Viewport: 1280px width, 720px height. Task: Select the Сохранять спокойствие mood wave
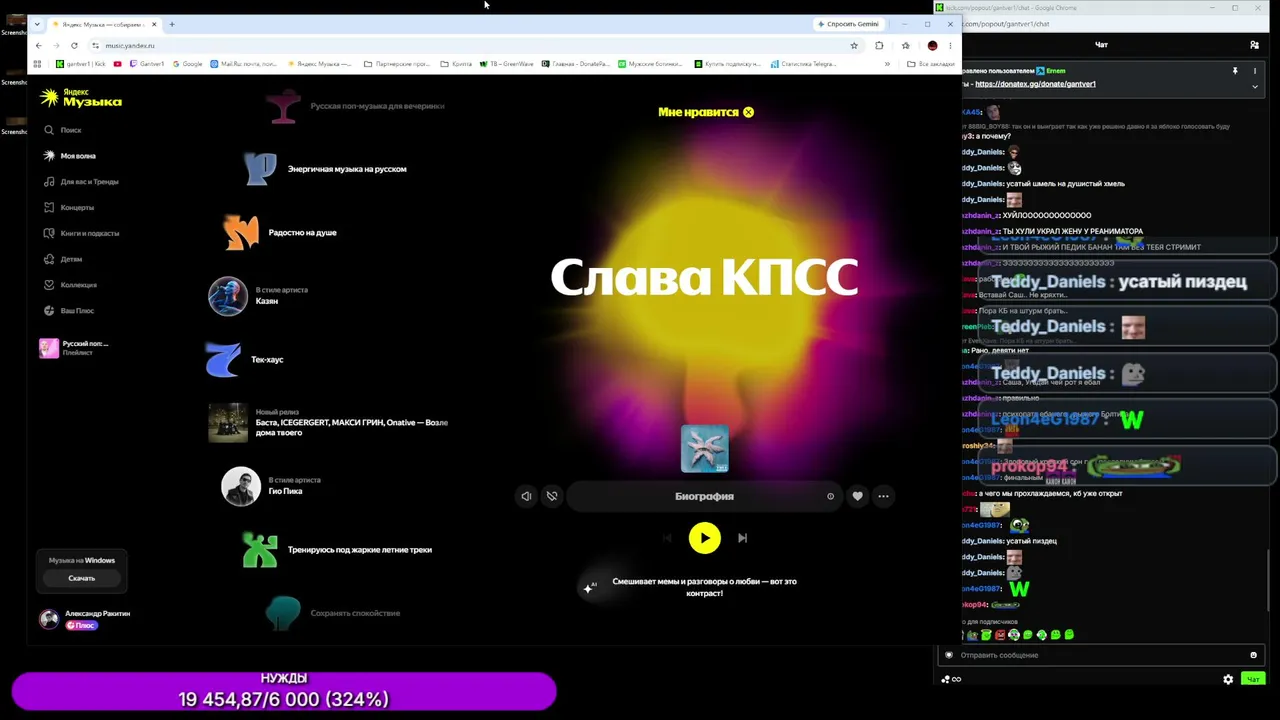click(x=333, y=613)
